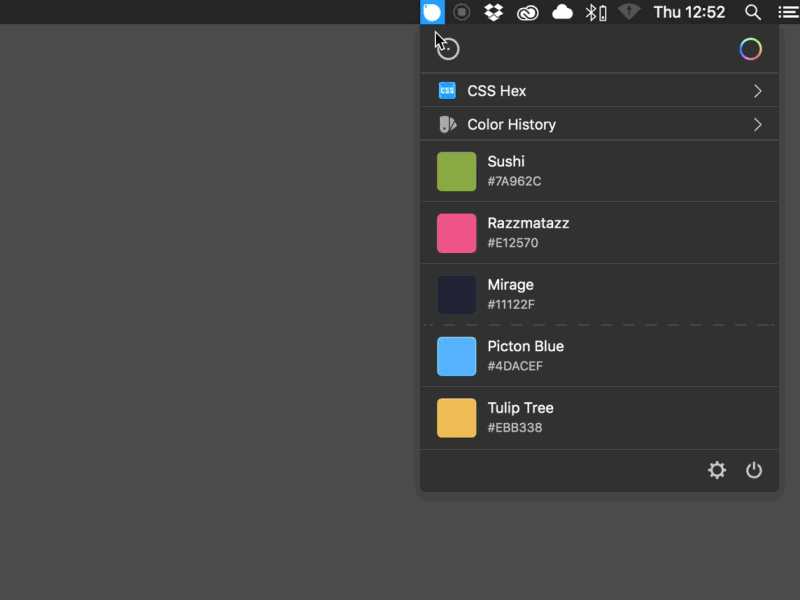Open Spotlight search from the menu bar
The image size is (800, 600).
pyautogui.click(x=753, y=12)
